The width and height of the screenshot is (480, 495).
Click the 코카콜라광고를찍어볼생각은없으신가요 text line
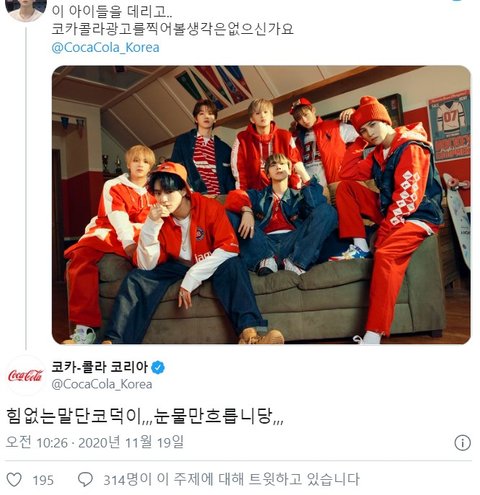pos(172,29)
